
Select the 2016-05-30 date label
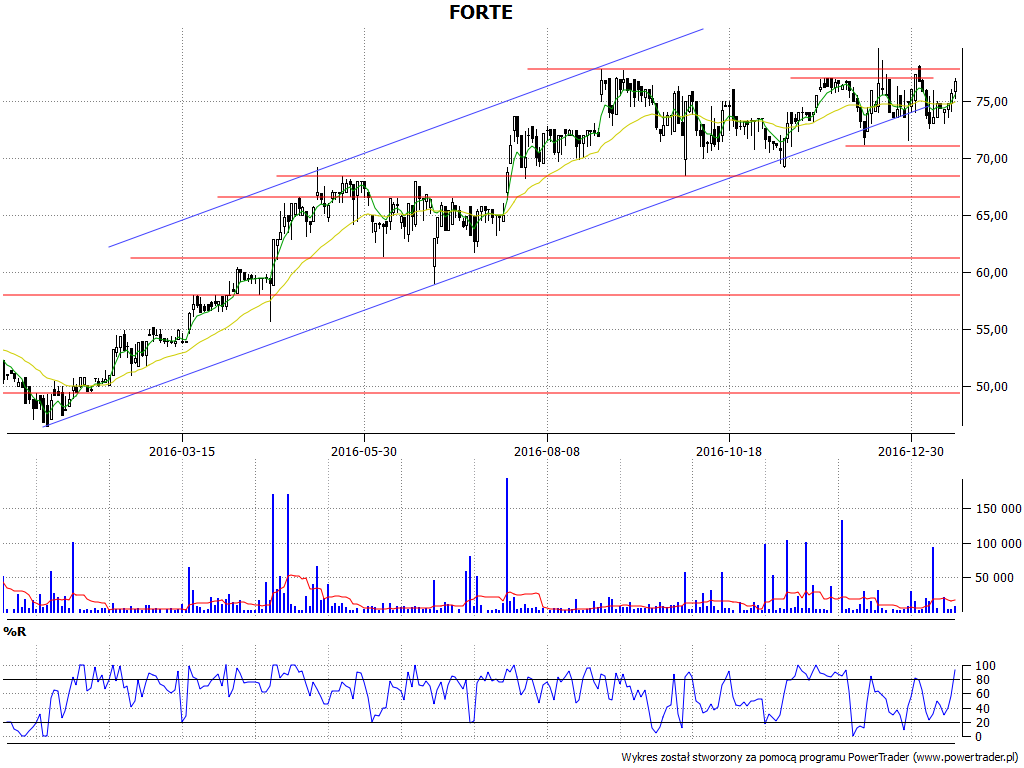pyautogui.click(x=364, y=451)
